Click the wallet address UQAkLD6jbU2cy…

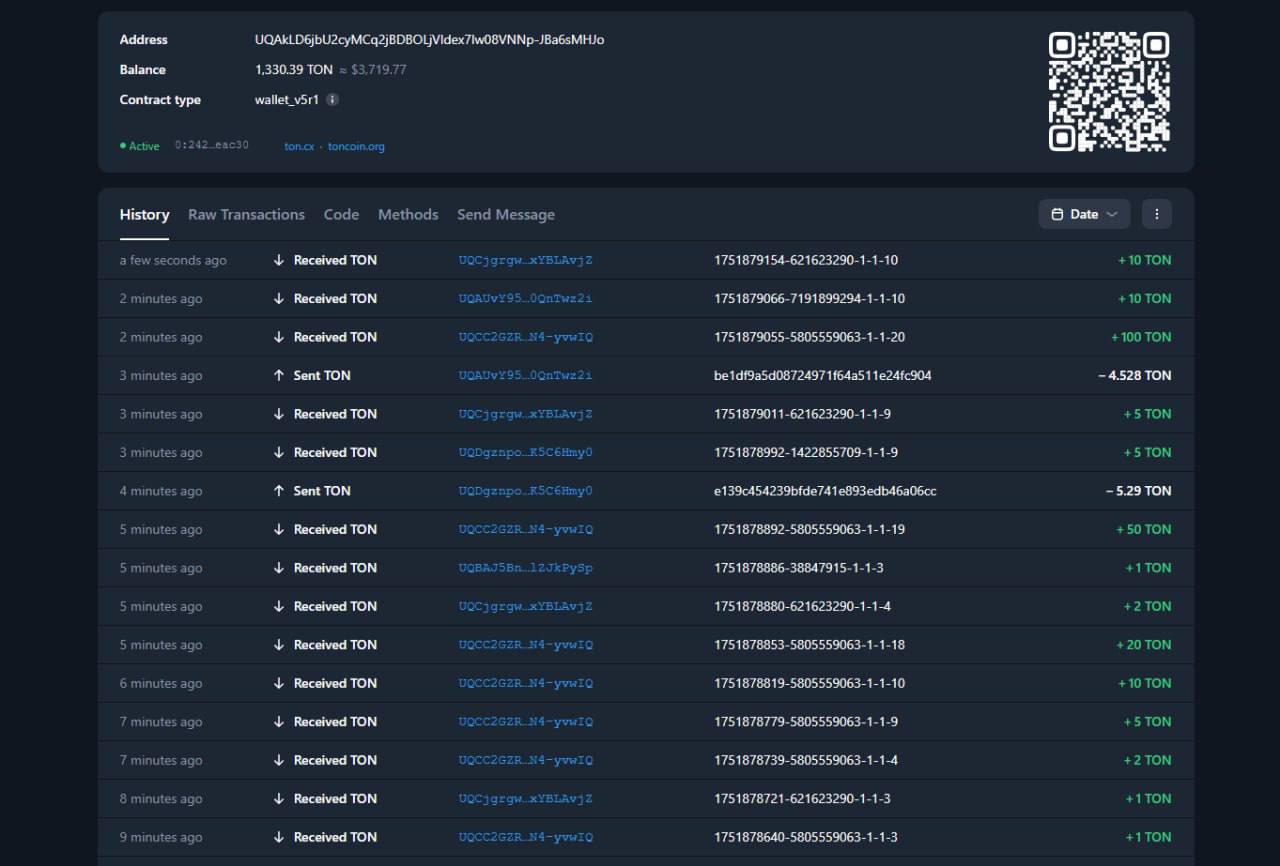(429, 40)
